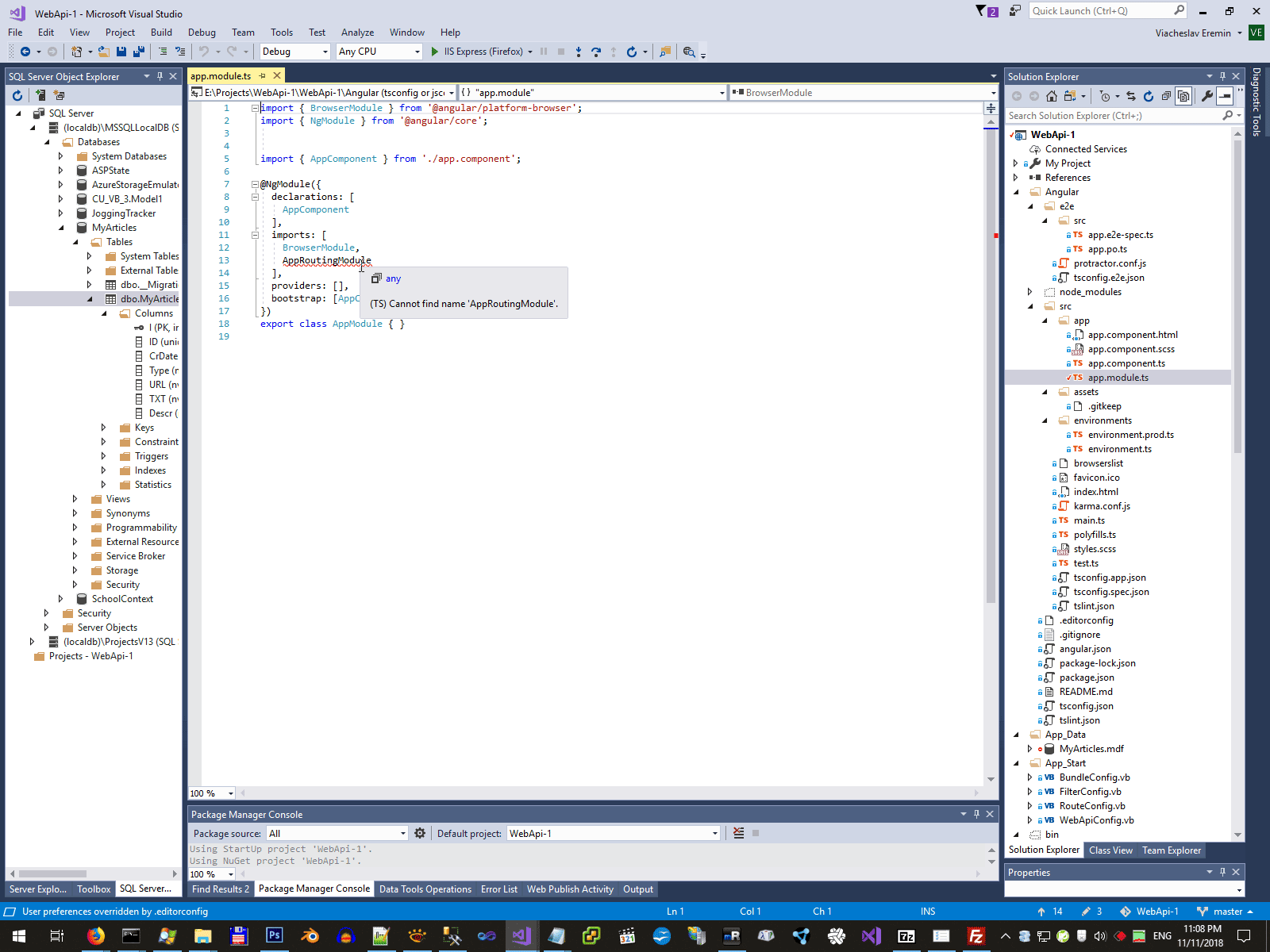1270x952 pixels.
Task: Click the Undo toolbar icon
Action: click(x=204, y=52)
